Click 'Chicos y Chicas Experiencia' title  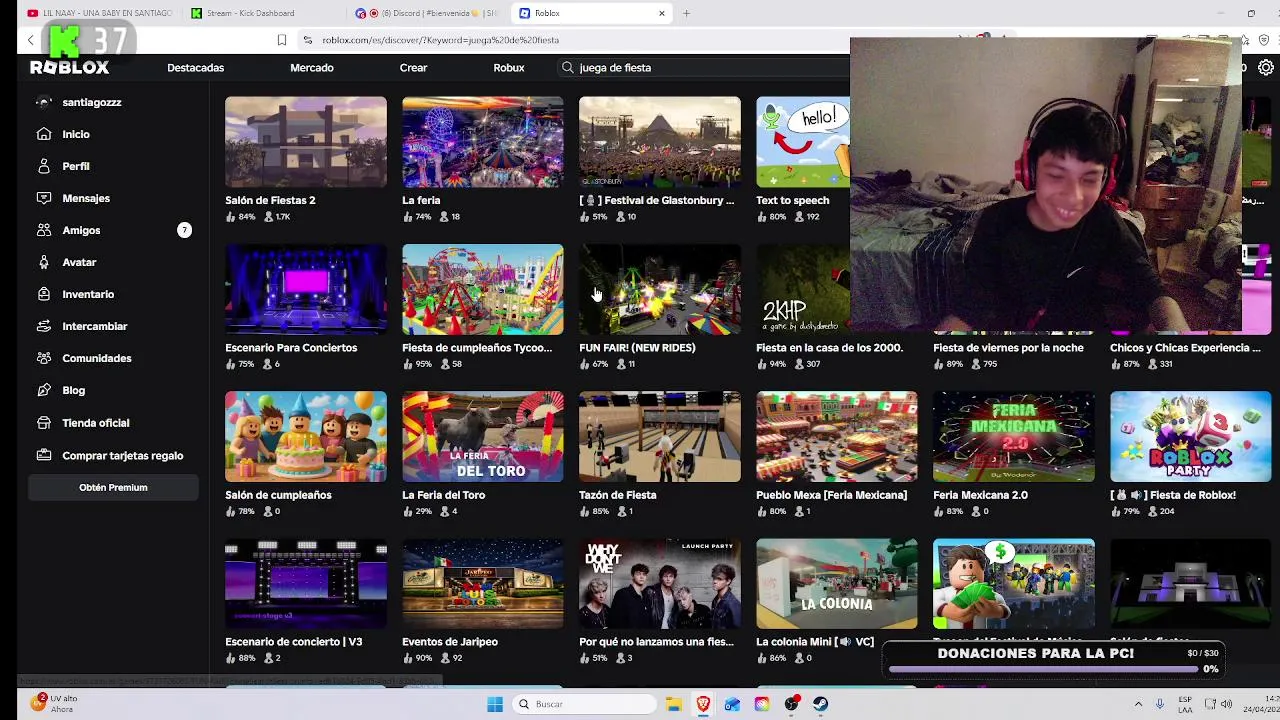click(1185, 348)
